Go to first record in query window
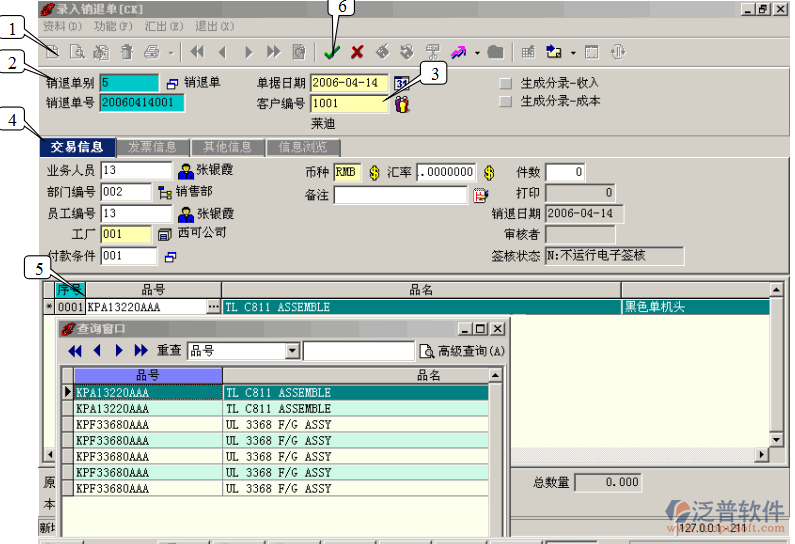The height and width of the screenshot is (544, 795). tap(76, 351)
